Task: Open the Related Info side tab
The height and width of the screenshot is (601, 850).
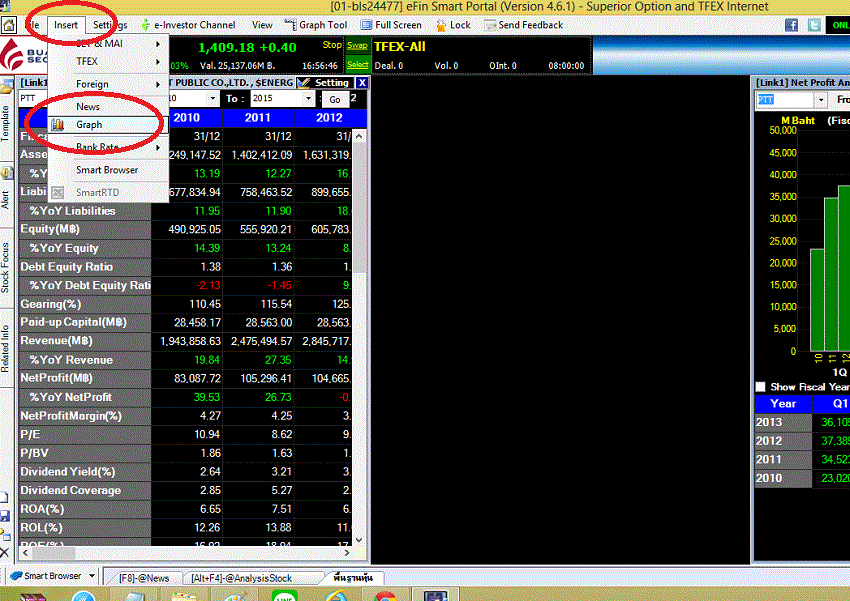Action: pos(5,348)
